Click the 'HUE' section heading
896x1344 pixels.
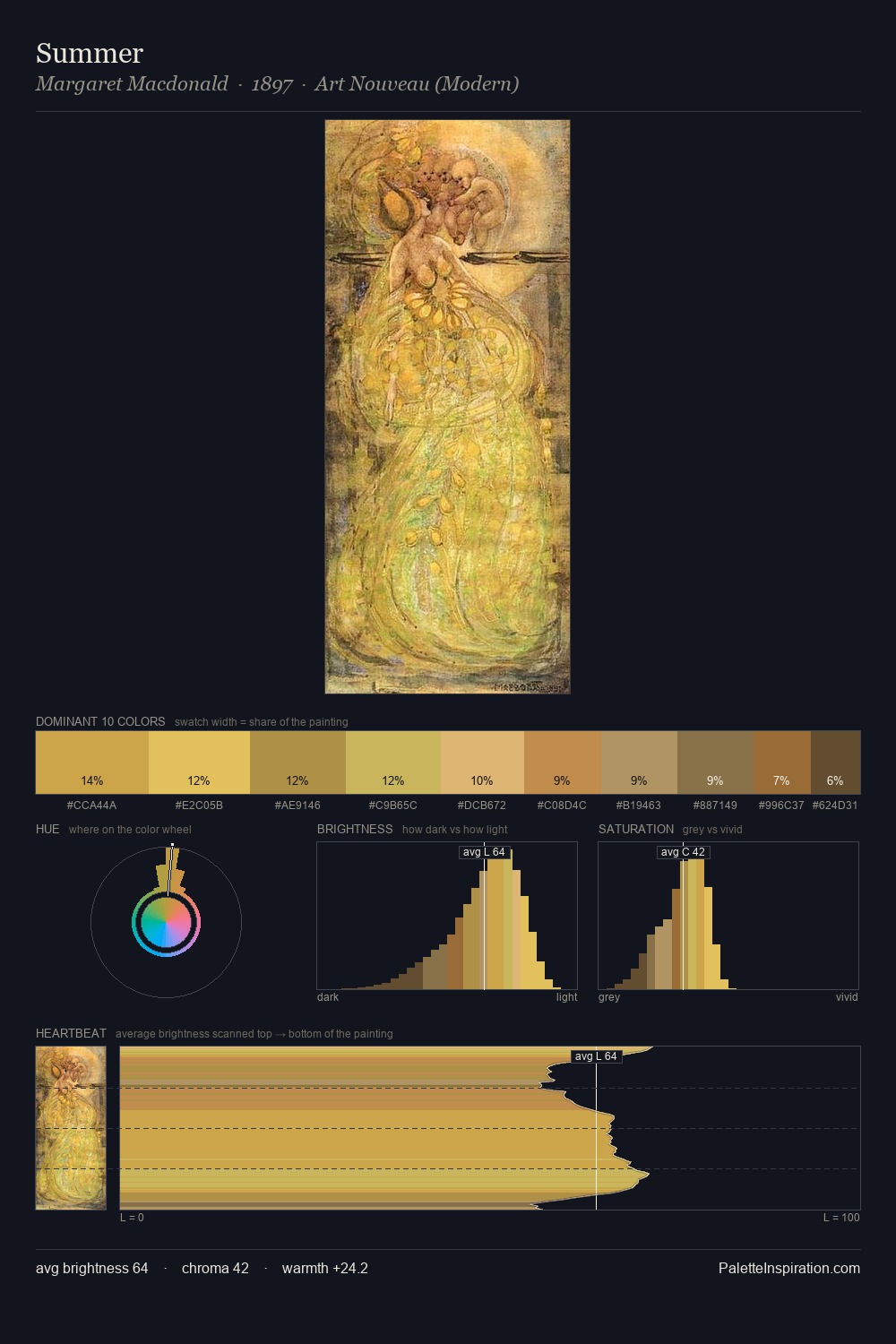click(47, 829)
